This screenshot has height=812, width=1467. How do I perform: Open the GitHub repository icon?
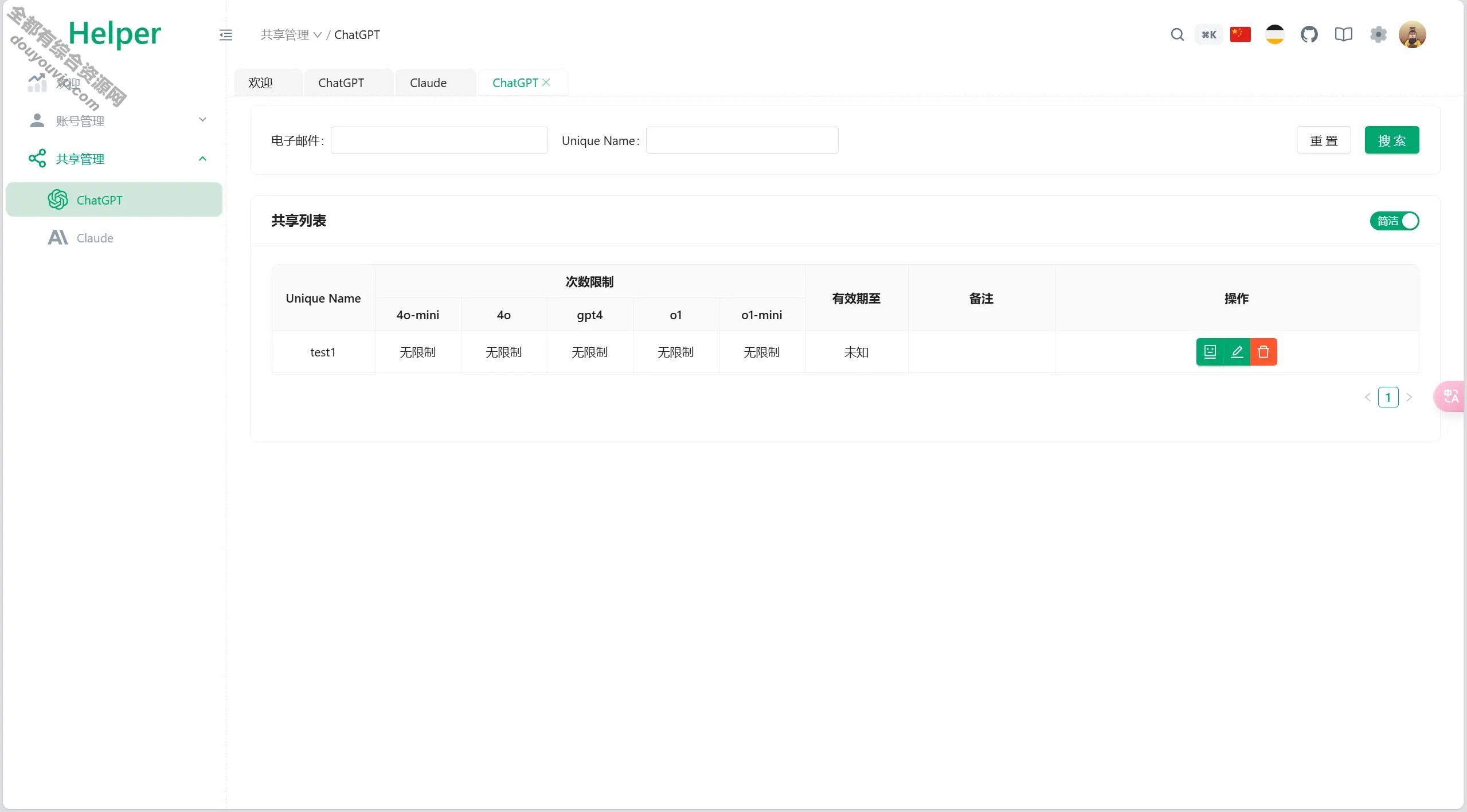pyautogui.click(x=1309, y=34)
